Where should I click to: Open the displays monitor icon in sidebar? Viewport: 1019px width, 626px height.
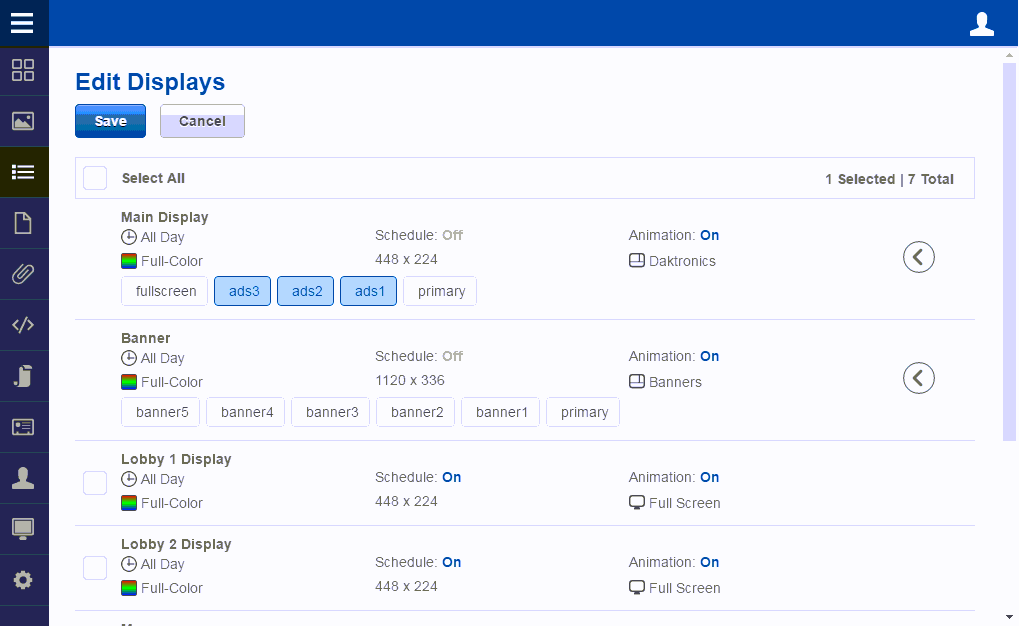coord(23,528)
